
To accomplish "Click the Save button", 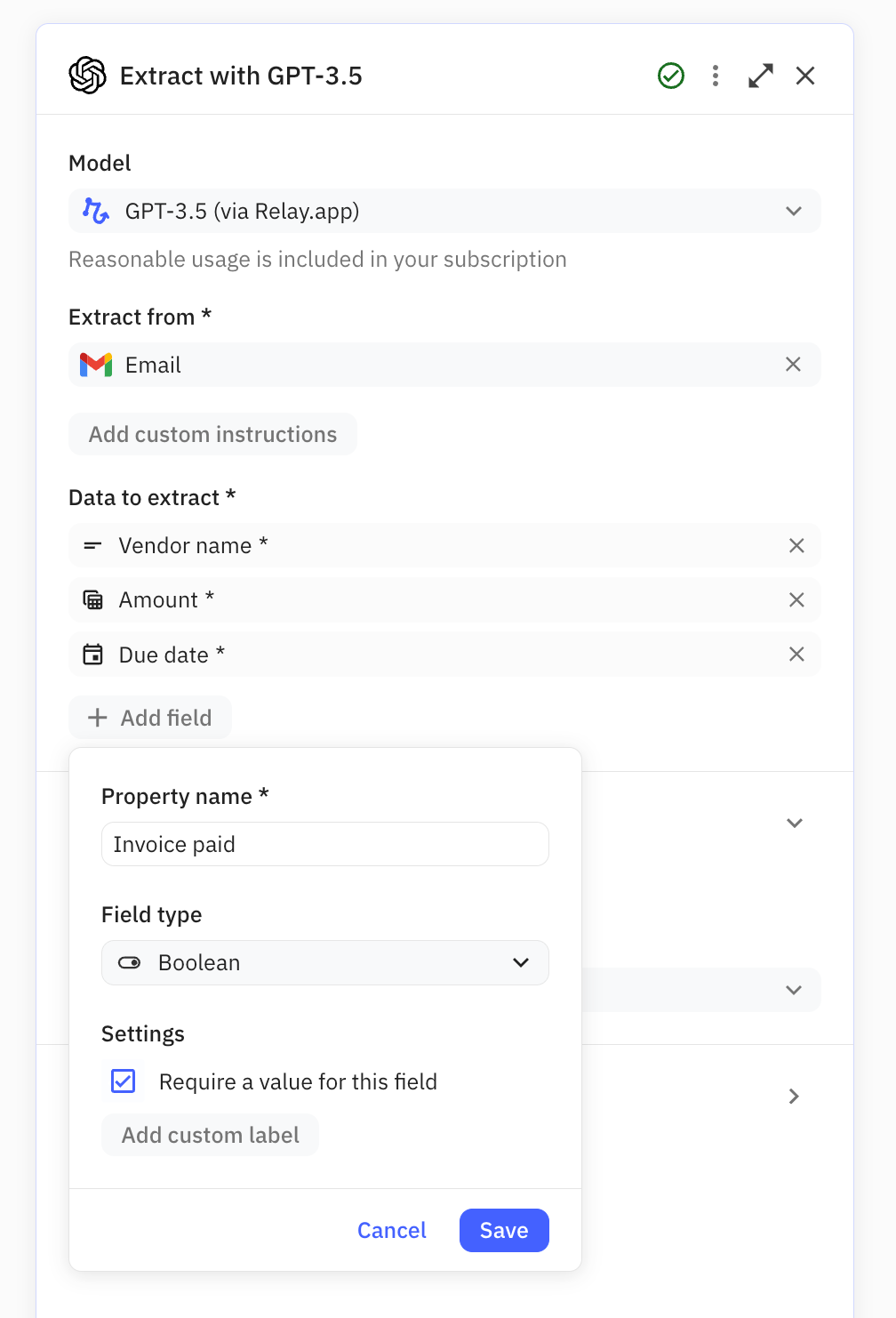I will 504,1230.
